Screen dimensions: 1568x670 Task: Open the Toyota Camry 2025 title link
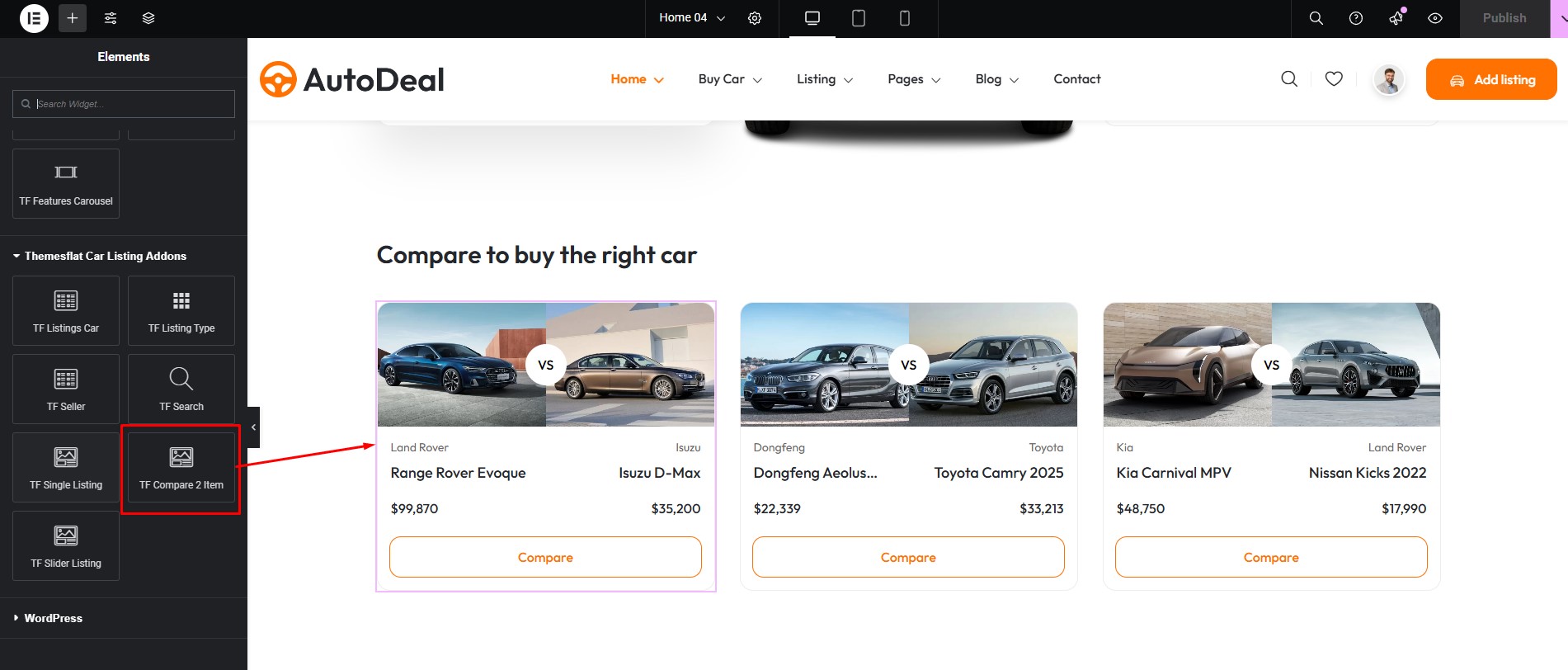[x=999, y=473]
